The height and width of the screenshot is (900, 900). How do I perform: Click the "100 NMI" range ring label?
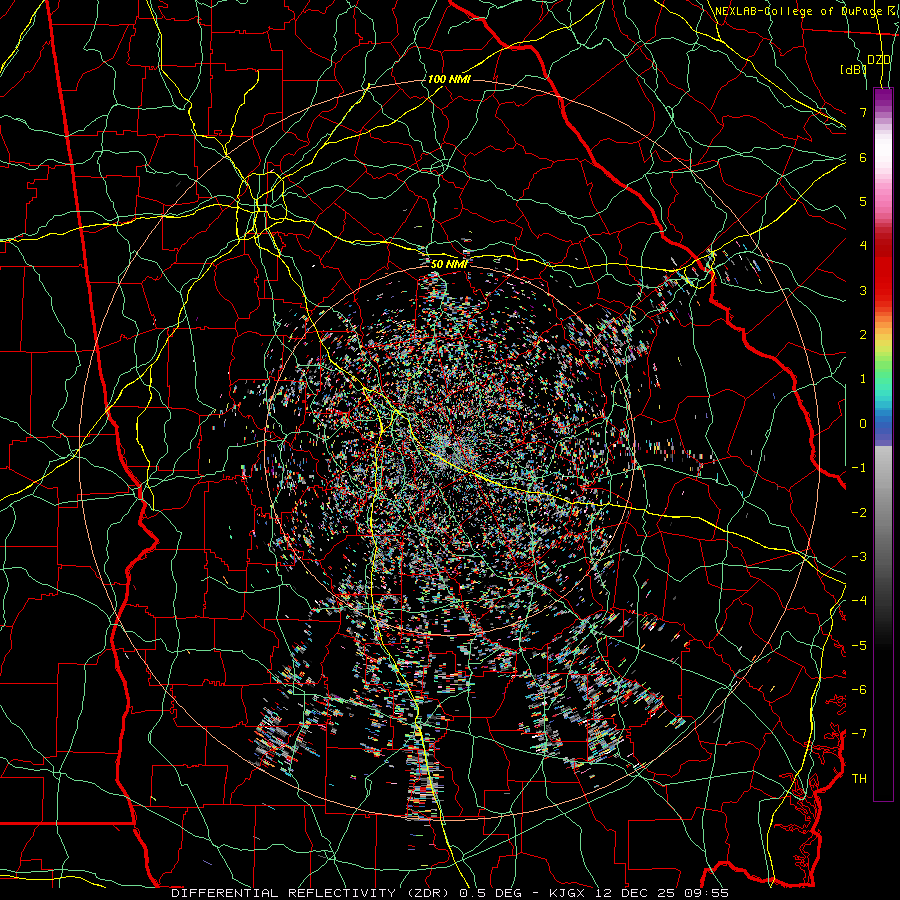(449, 79)
